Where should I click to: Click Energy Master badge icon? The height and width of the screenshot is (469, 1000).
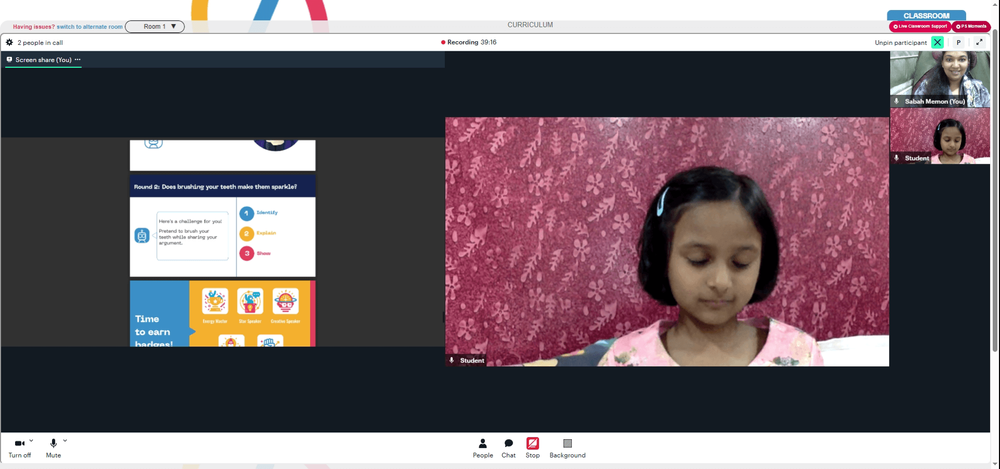tap(215, 301)
